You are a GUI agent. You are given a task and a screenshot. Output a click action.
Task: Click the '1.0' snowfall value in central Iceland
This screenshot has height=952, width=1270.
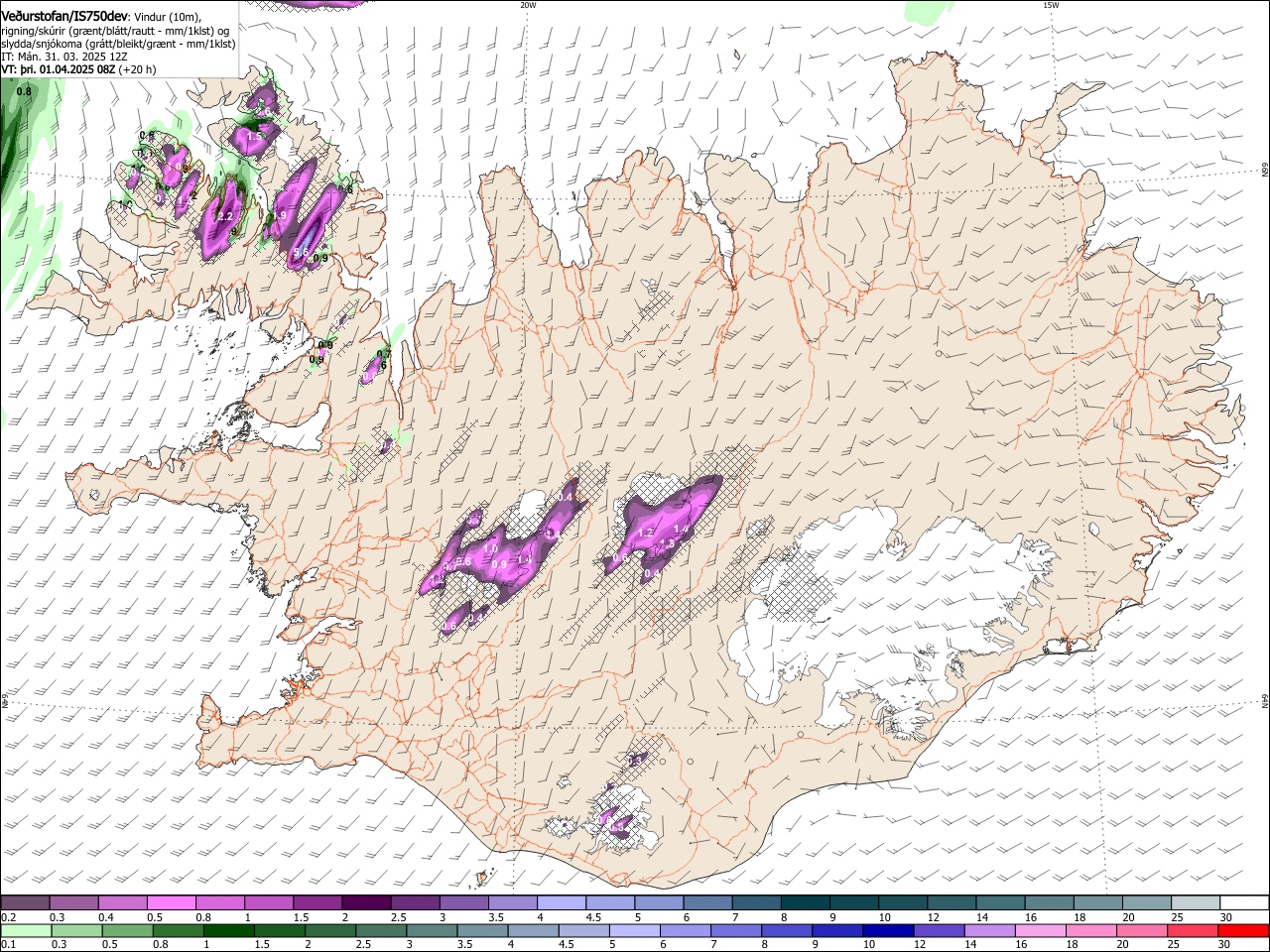click(x=490, y=548)
